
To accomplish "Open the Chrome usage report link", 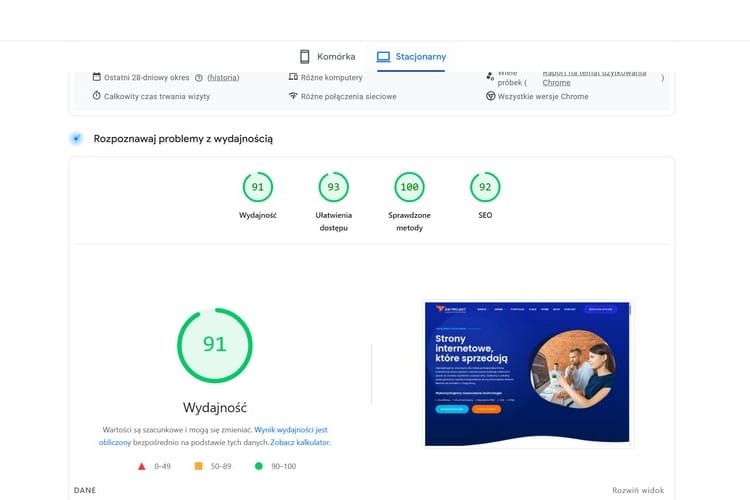I will pyautogui.click(x=594, y=78).
